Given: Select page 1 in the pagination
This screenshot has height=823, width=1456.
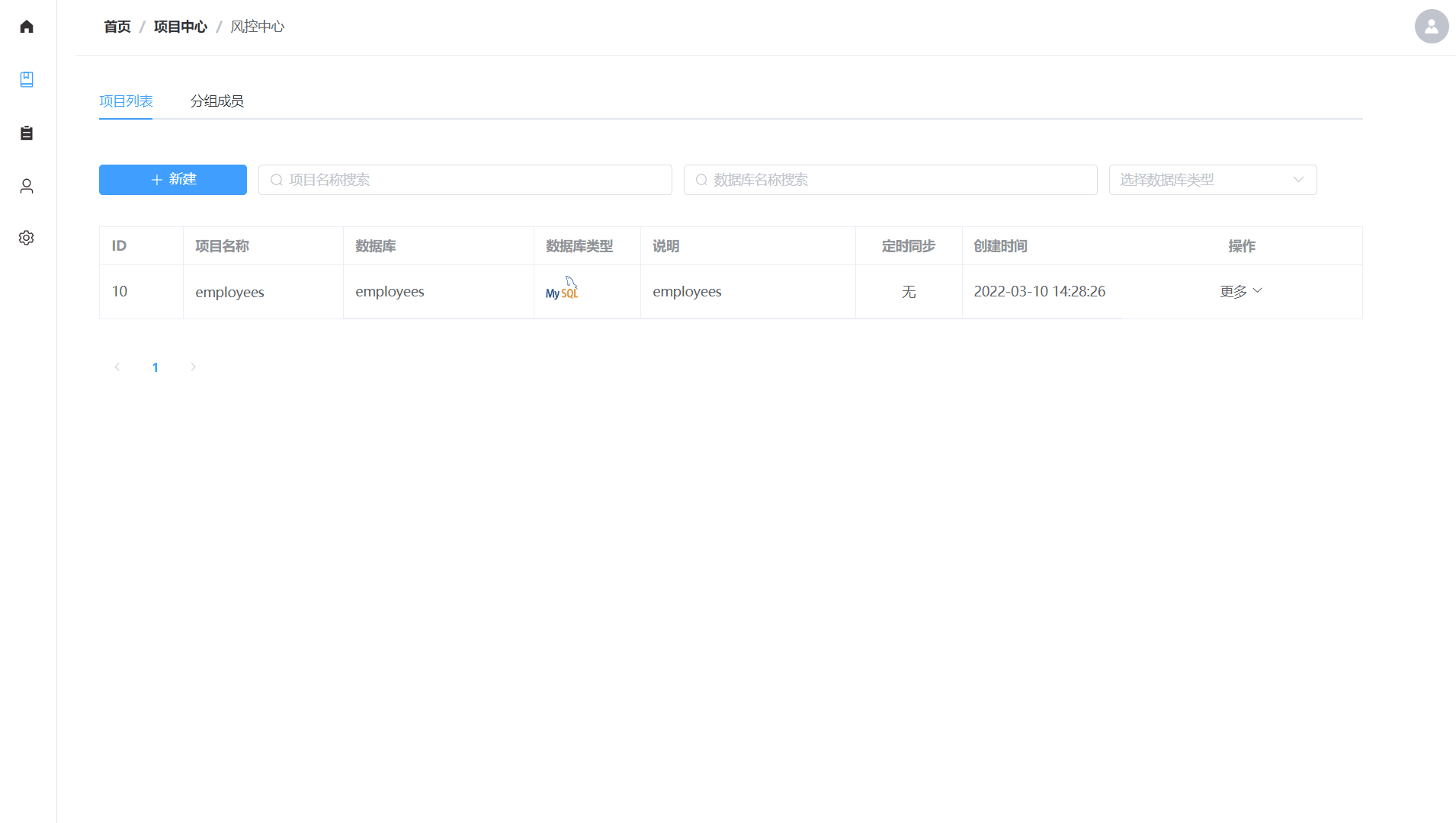Looking at the screenshot, I should tap(156, 367).
